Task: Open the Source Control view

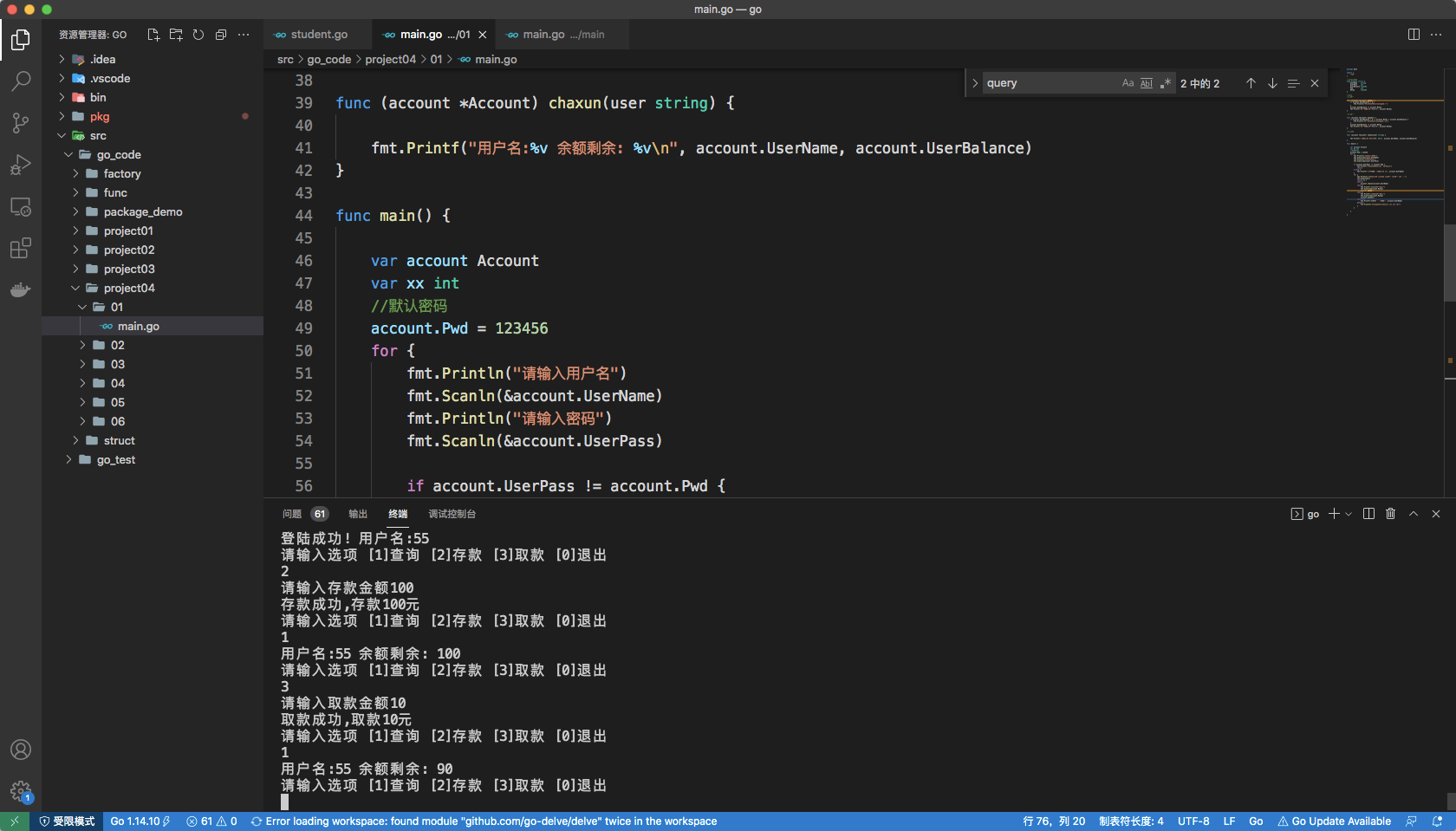Action: 21,123
